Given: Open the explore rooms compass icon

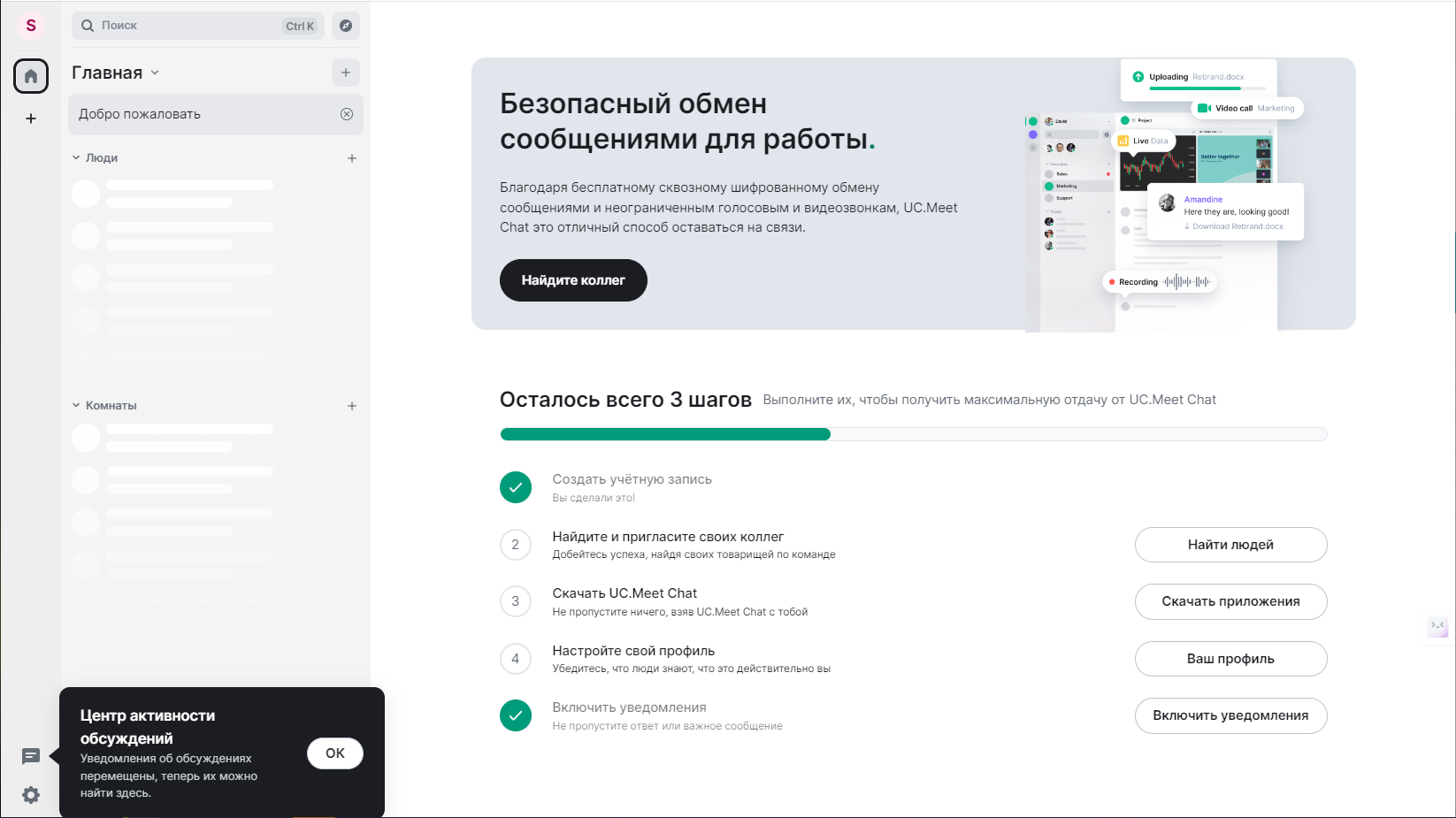Looking at the screenshot, I should (x=346, y=26).
